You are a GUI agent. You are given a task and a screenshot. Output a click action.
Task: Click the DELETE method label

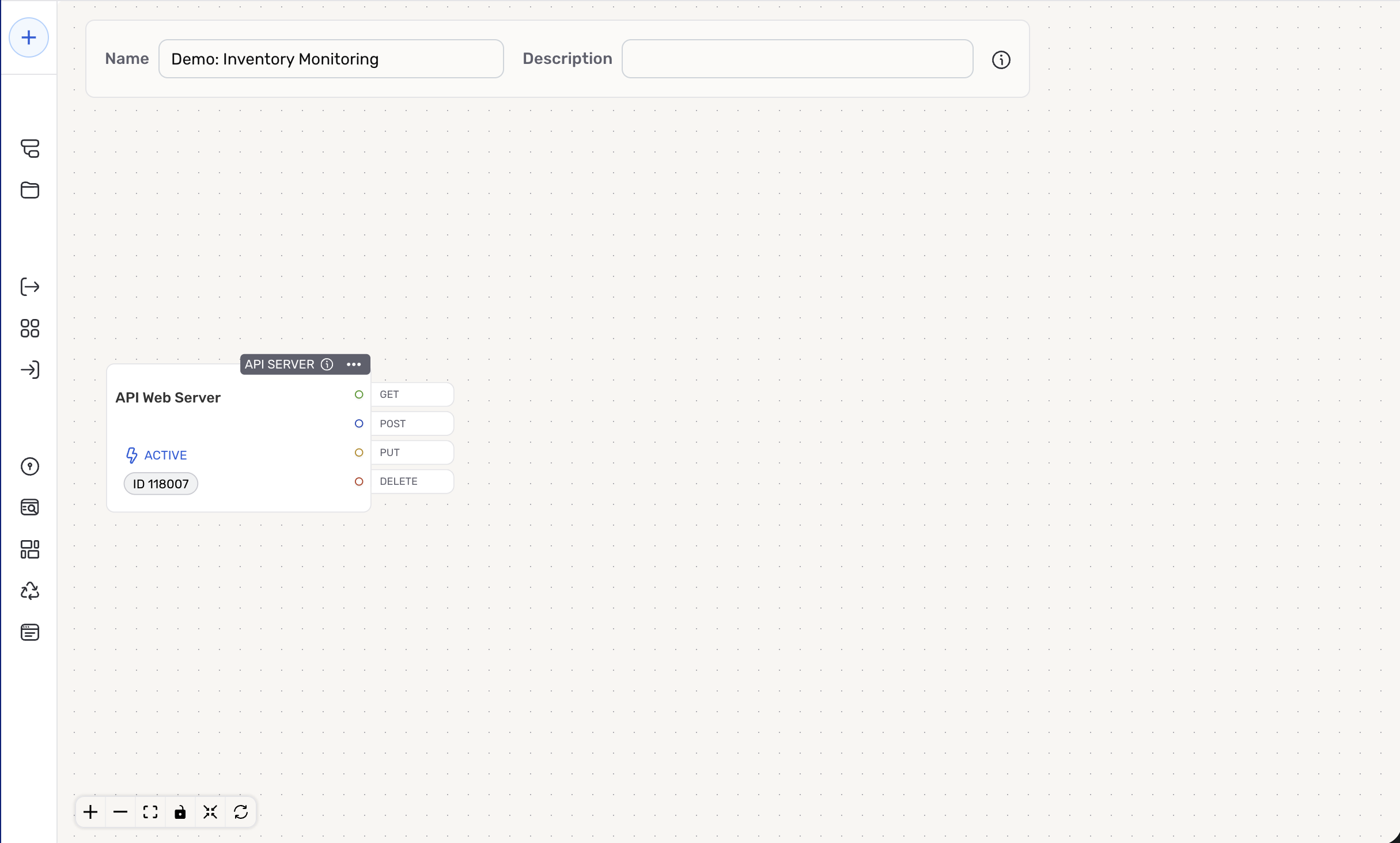pos(399,481)
